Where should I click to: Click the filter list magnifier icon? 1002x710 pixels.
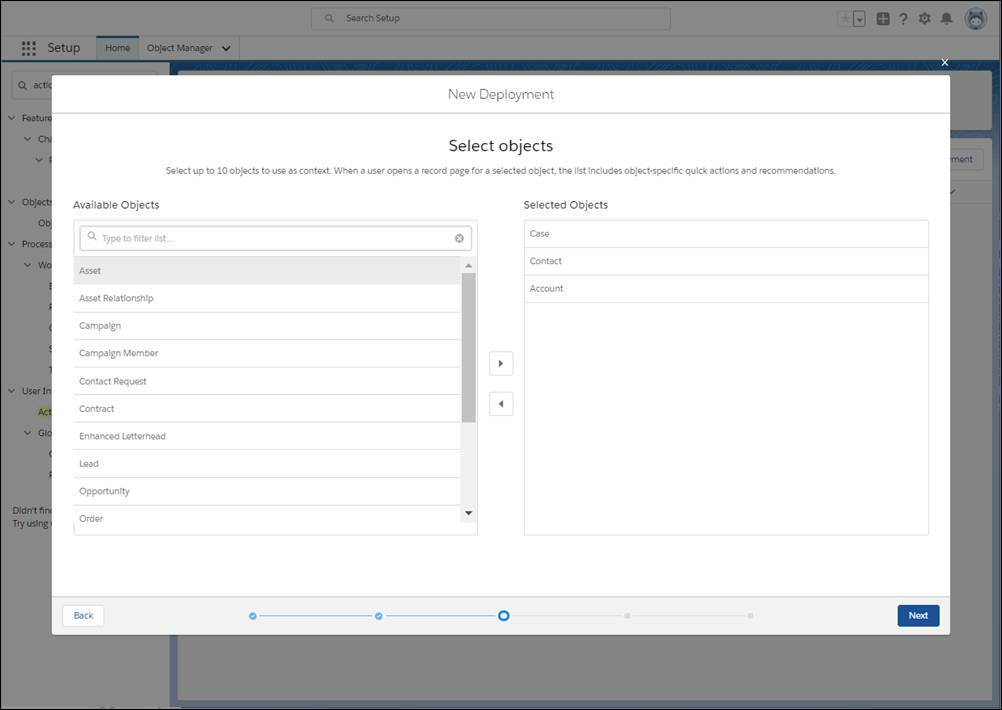tap(92, 236)
